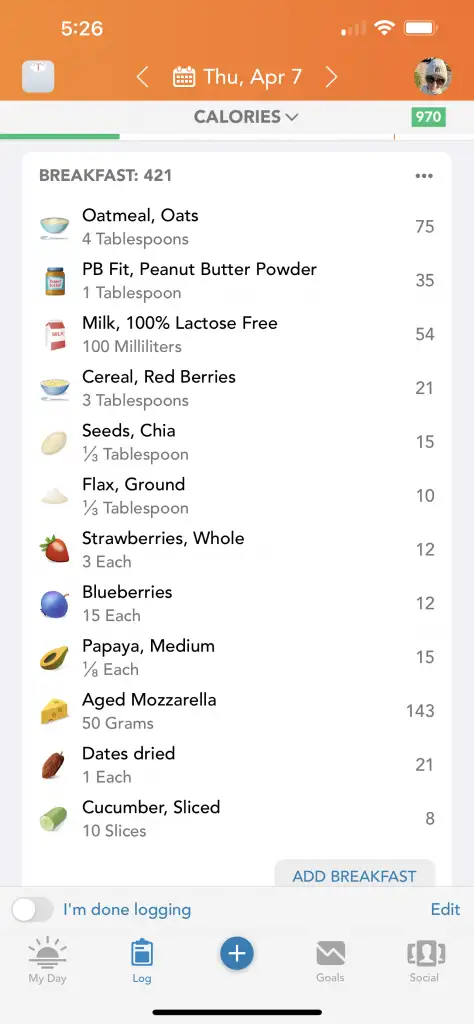Open the Oatmeal, Oats entry
The width and height of the screenshot is (474, 1024).
coord(237,227)
